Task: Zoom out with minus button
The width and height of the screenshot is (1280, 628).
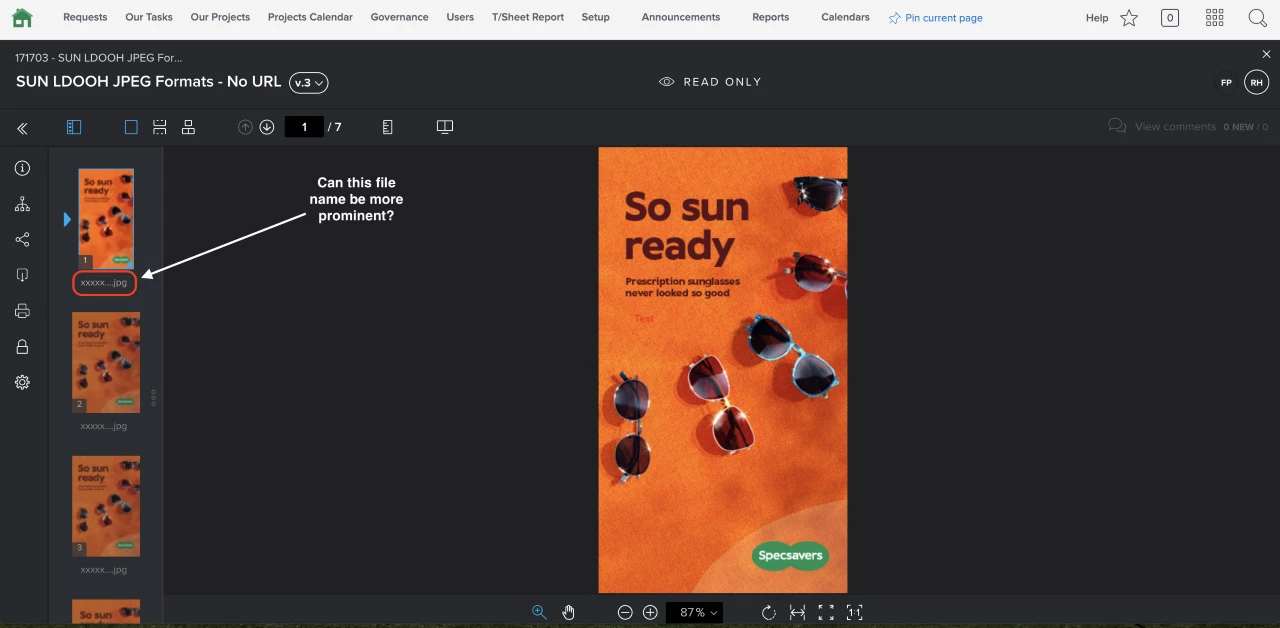Action: (x=625, y=612)
